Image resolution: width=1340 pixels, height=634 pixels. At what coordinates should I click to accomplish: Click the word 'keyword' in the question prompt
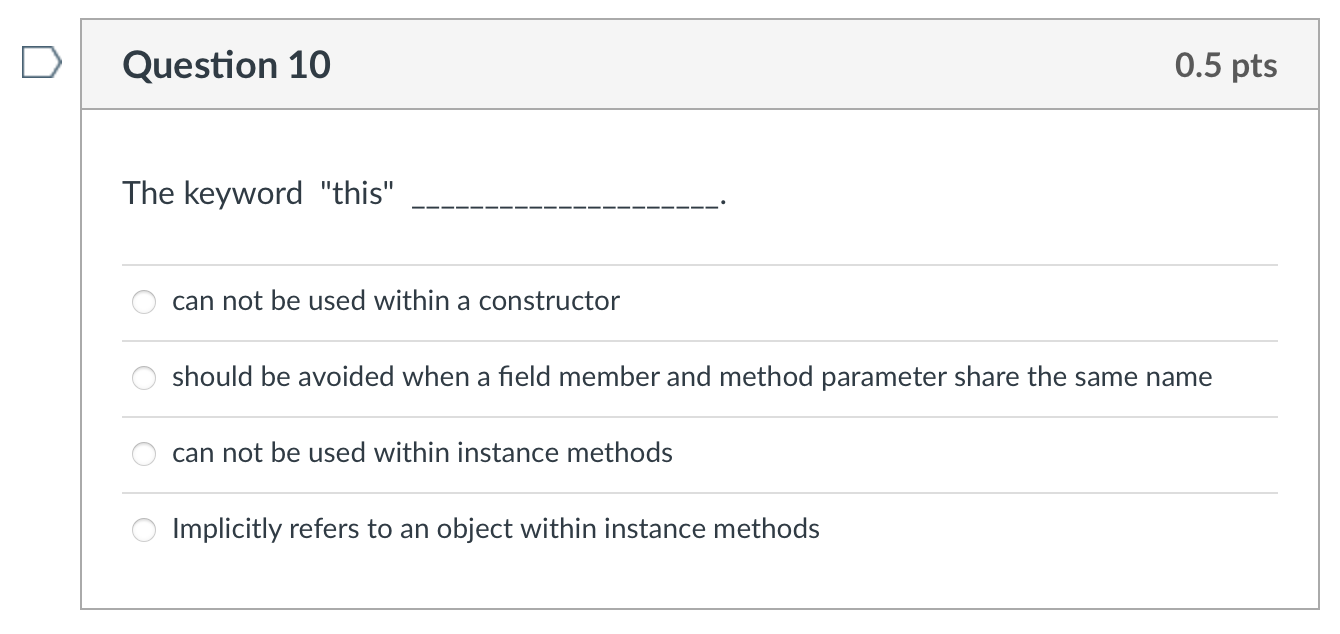click(242, 193)
